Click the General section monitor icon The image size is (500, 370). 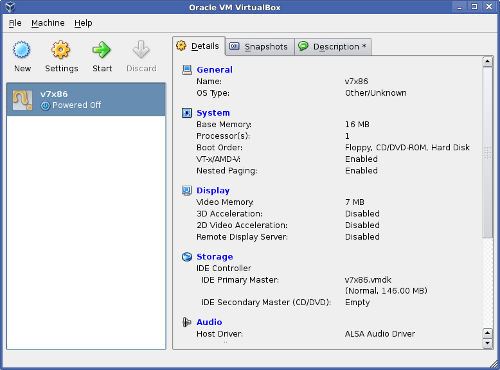[187, 70]
